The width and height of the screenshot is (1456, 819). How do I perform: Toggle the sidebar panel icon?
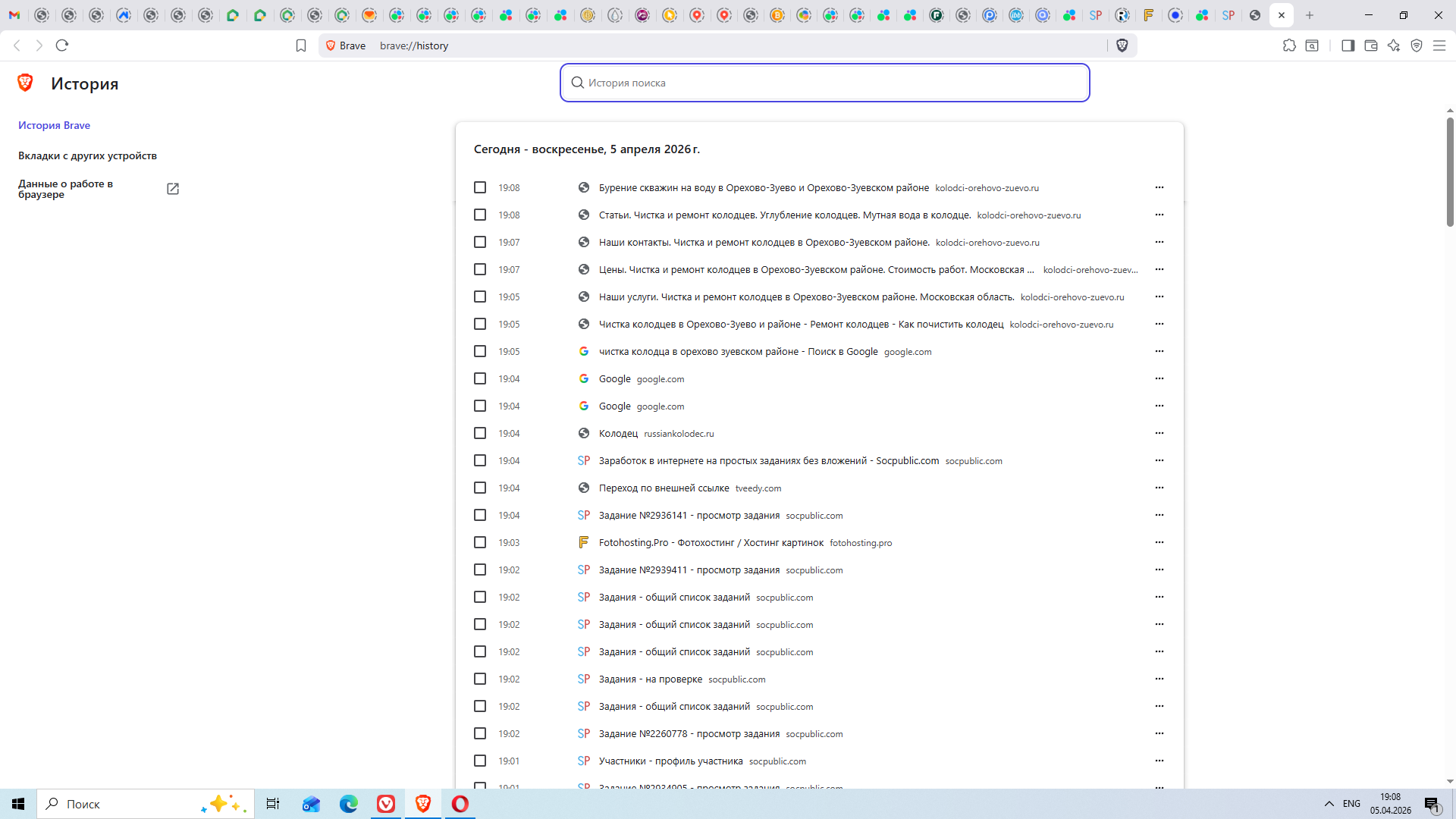[1348, 45]
